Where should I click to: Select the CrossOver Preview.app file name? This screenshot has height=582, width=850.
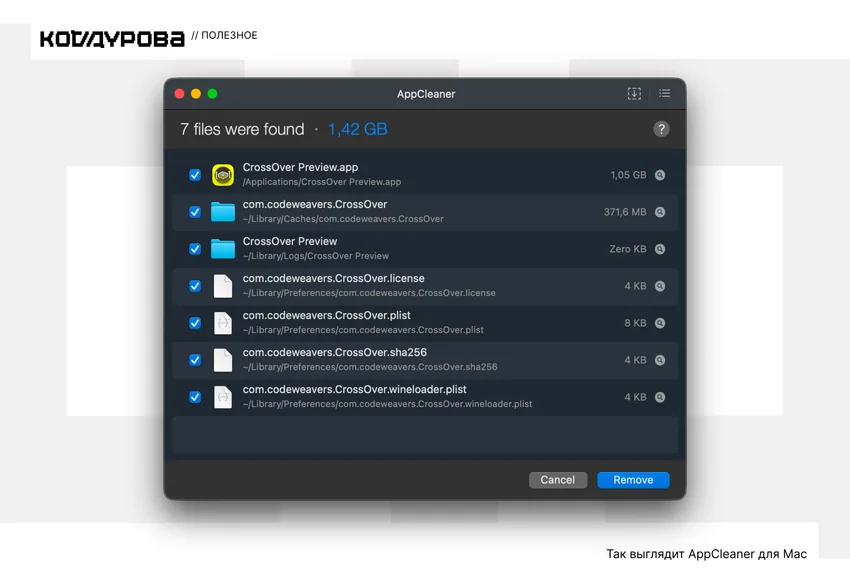tap(300, 167)
